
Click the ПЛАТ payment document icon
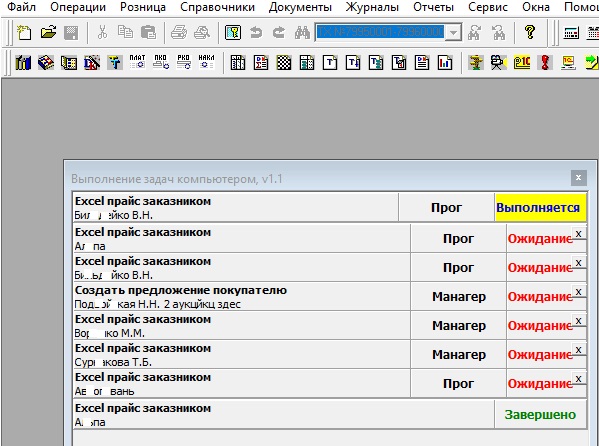point(137,62)
